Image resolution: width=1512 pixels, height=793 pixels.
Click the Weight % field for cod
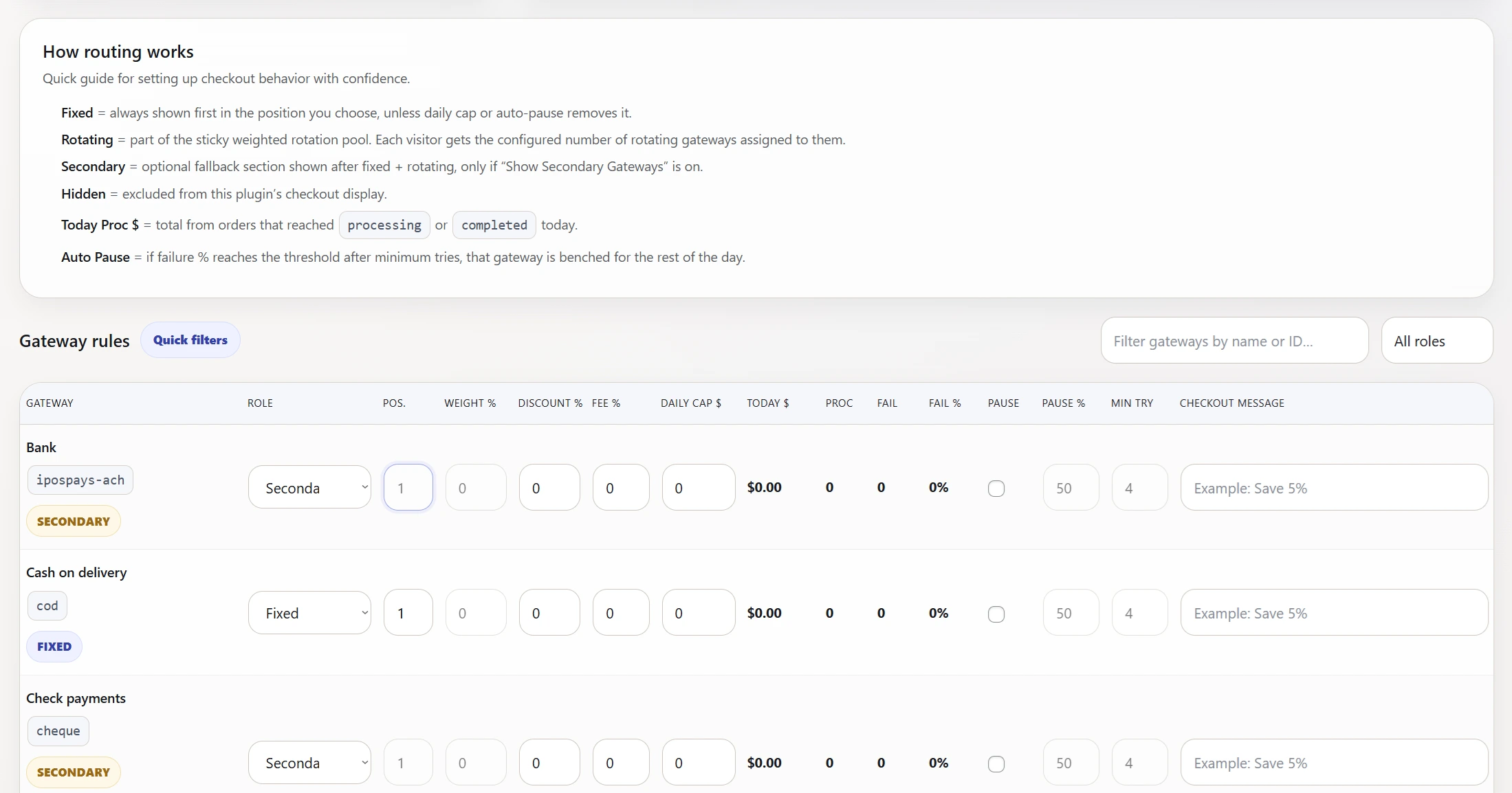point(476,612)
